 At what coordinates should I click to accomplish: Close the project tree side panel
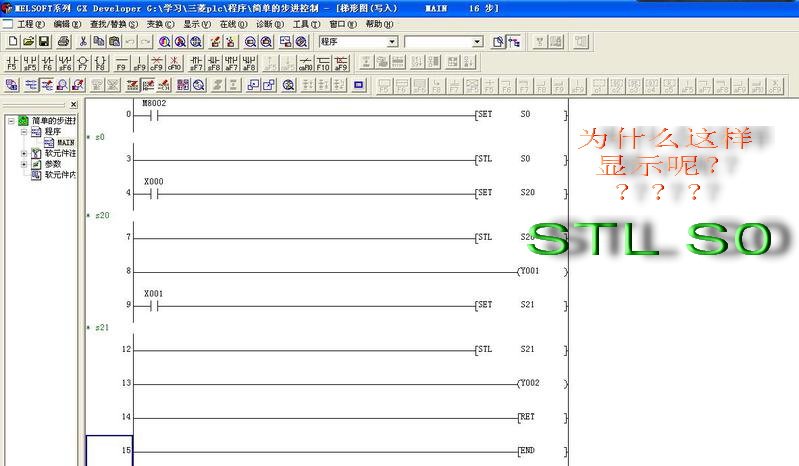click(x=73, y=104)
